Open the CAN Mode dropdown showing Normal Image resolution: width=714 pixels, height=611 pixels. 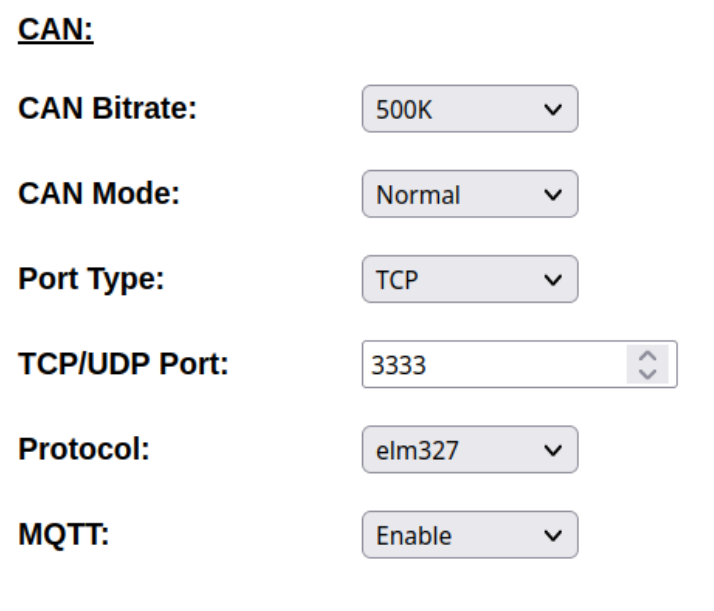pos(470,194)
